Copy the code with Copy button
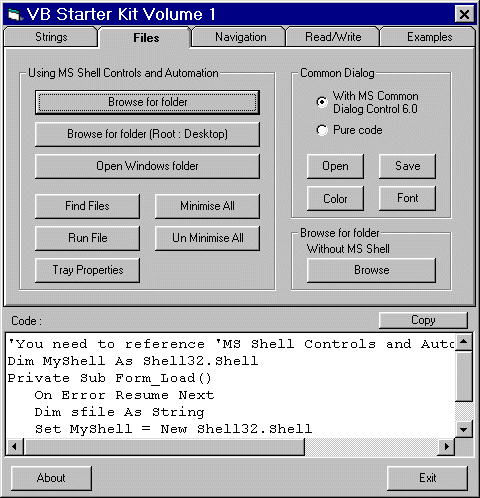This screenshot has width=480, height=498. point(423,320)
